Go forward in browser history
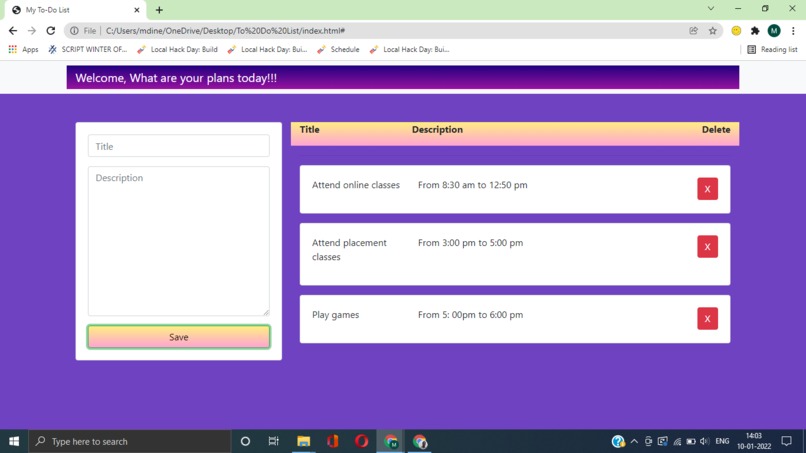 pos(32,31)
